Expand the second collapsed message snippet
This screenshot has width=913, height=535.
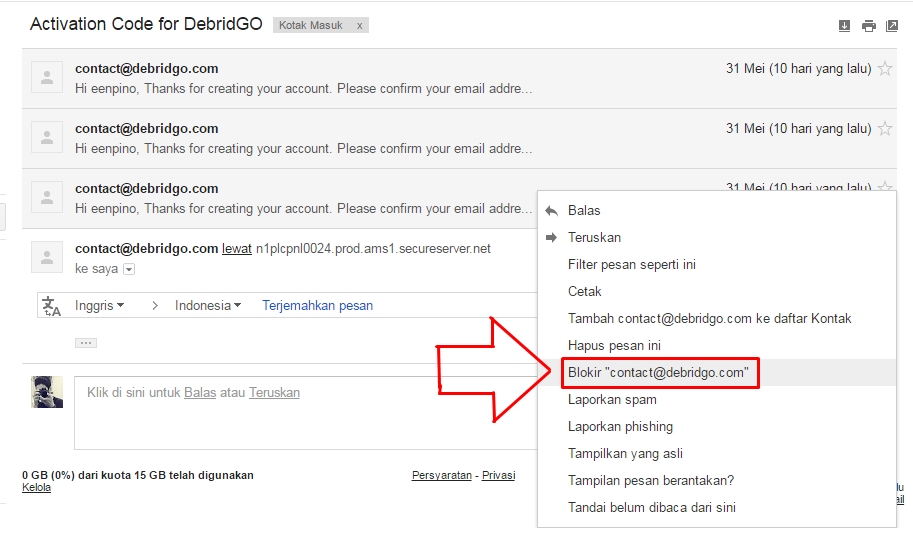303,149
